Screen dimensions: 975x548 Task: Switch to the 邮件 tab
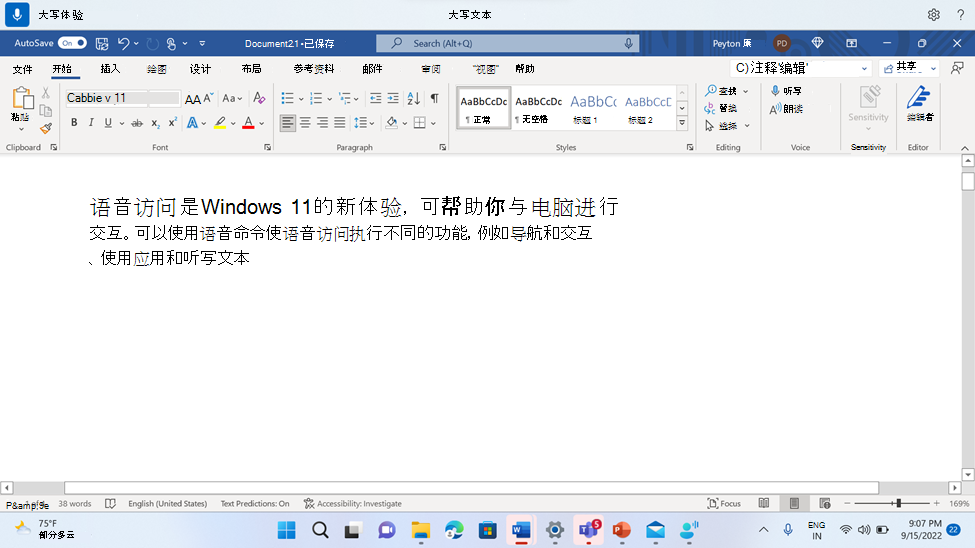[x=372, y=69]
